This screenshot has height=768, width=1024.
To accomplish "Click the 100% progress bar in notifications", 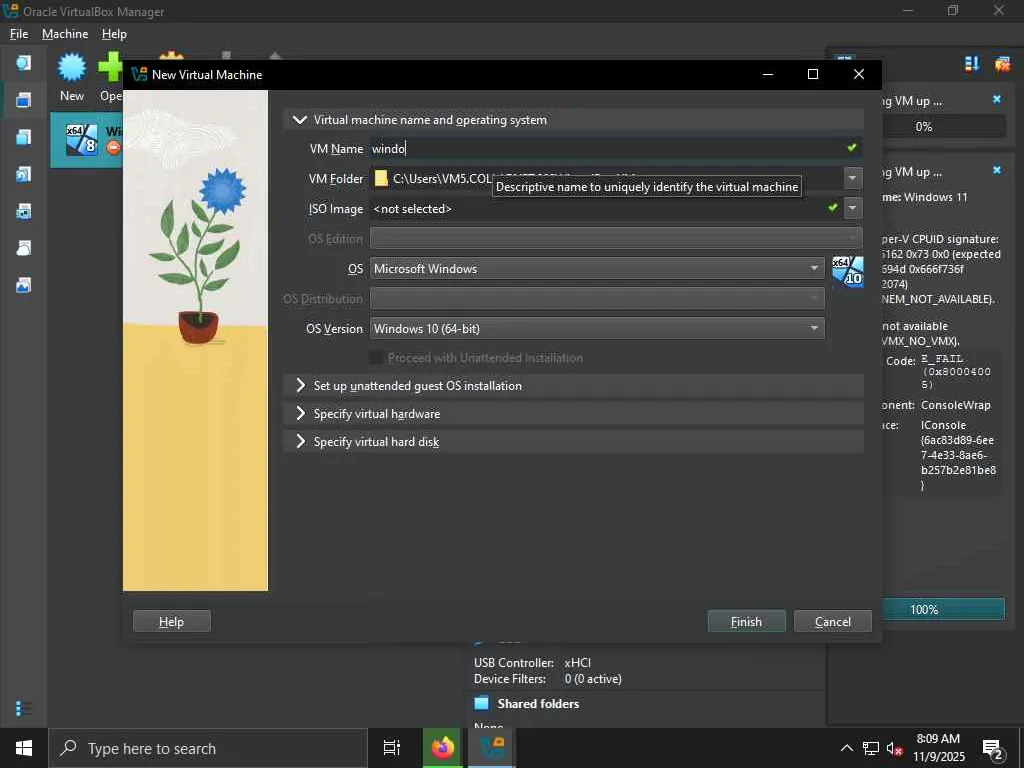I will click(943, 609).
